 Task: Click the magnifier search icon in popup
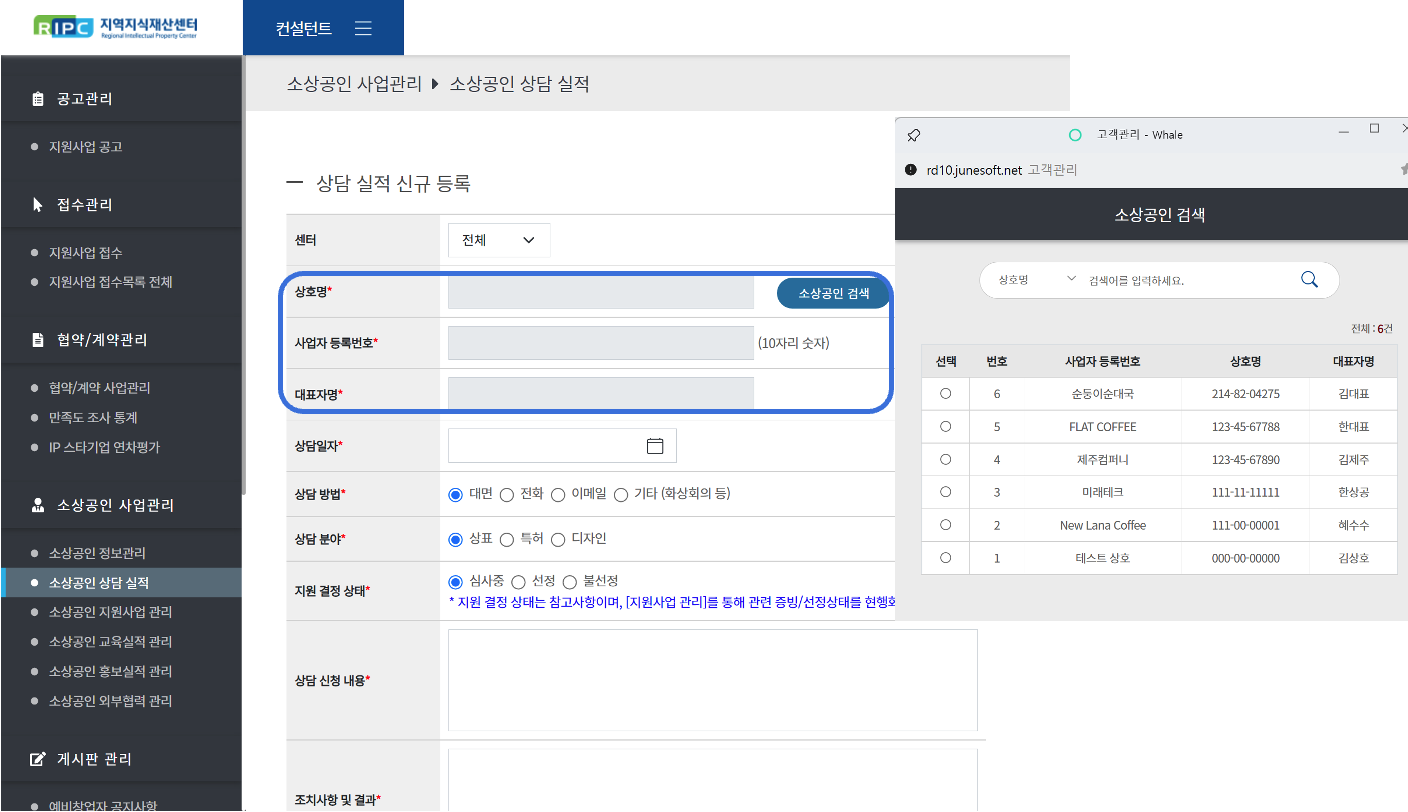(1309, 280)
